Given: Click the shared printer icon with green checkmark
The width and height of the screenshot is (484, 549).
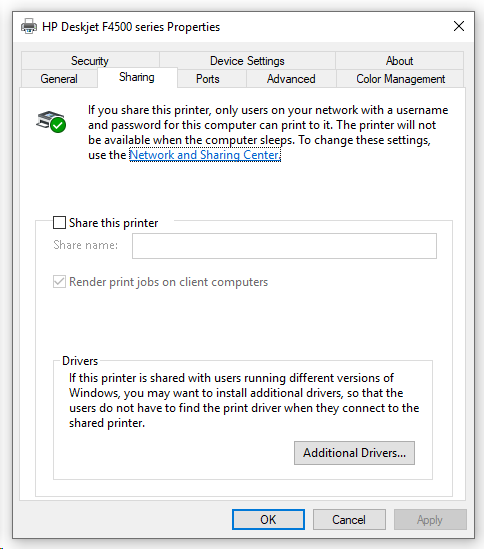Looking at the screenshot, I should pos(51,121).
